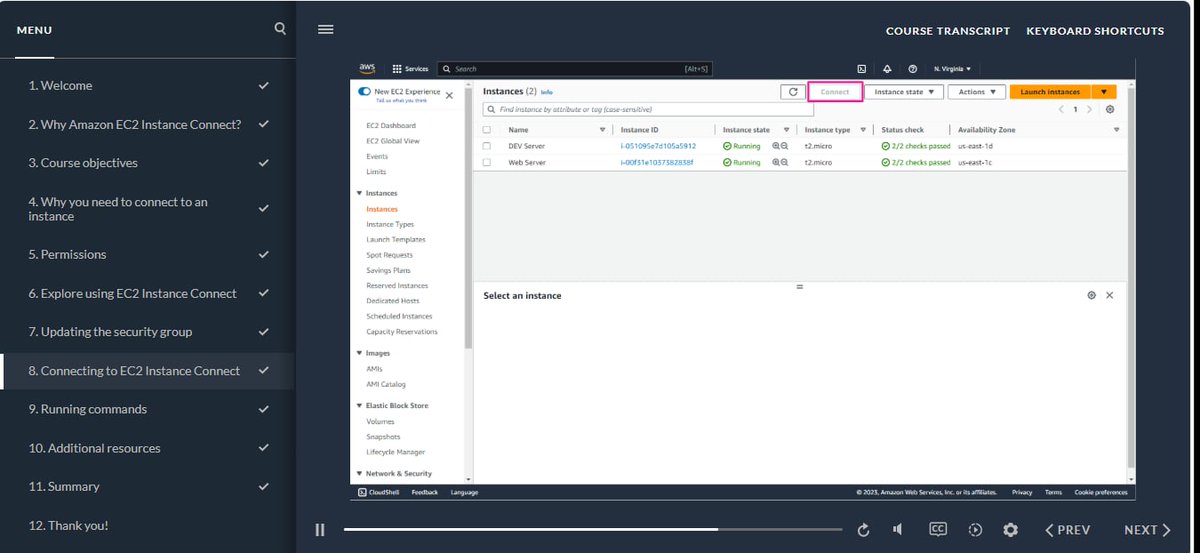
Task: Open the AWS Services grid menu
Action: [410, 69]
